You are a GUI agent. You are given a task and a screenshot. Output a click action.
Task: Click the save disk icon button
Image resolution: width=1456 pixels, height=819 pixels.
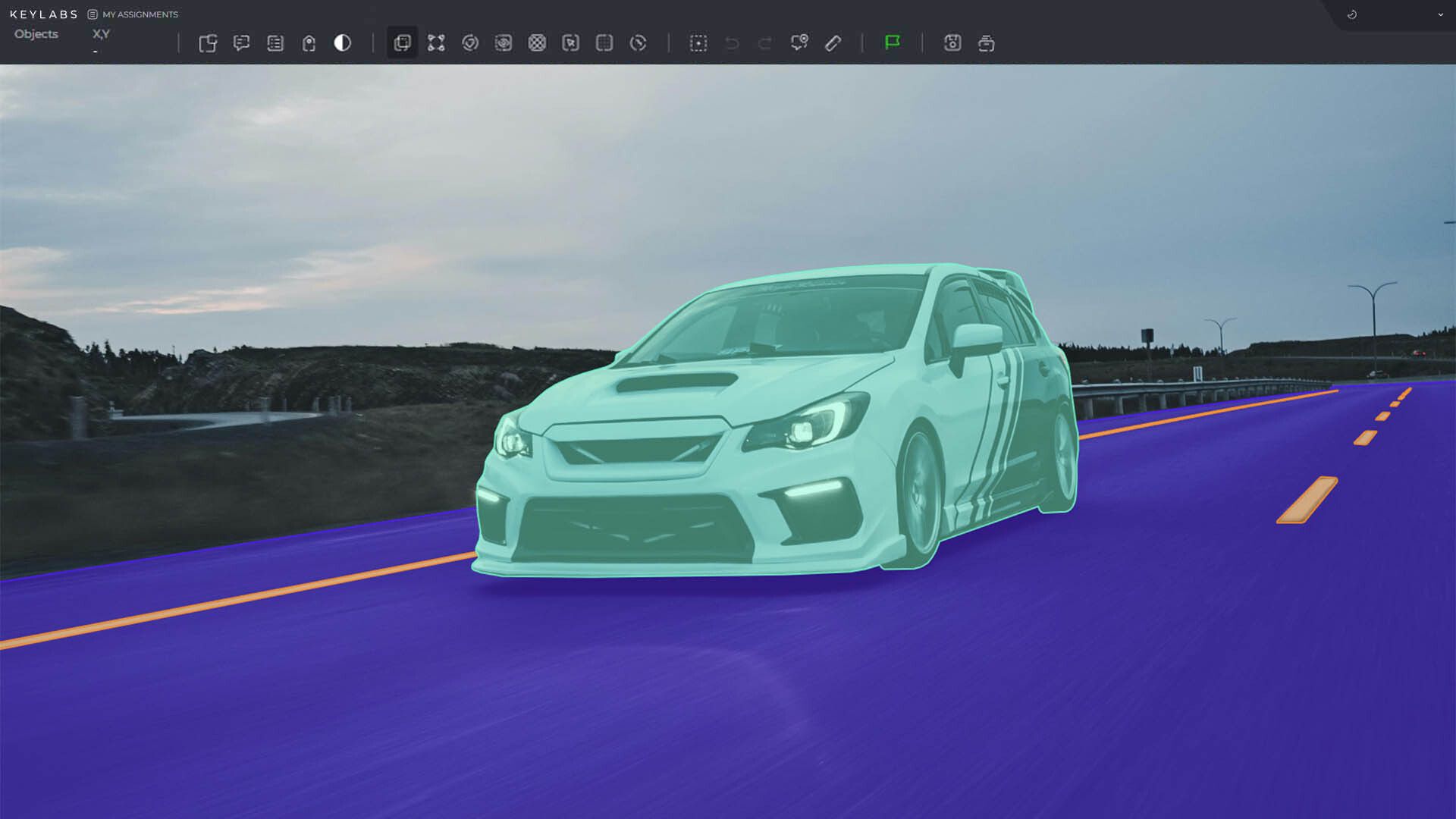point(952,43)
